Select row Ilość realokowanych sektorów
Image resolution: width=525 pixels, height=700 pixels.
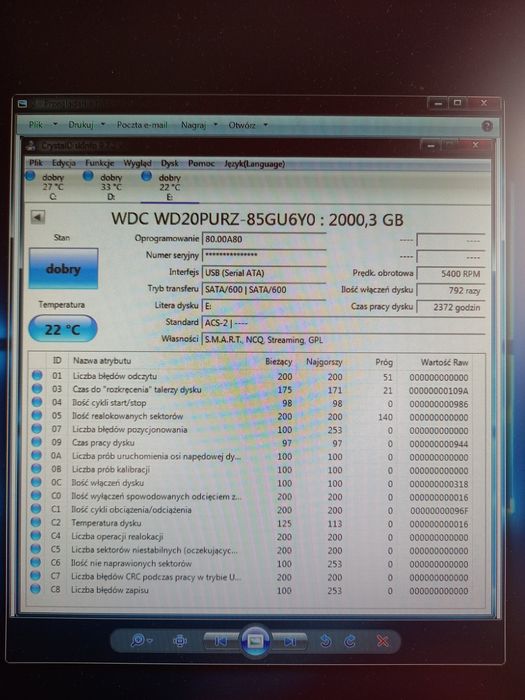(252, 417)
